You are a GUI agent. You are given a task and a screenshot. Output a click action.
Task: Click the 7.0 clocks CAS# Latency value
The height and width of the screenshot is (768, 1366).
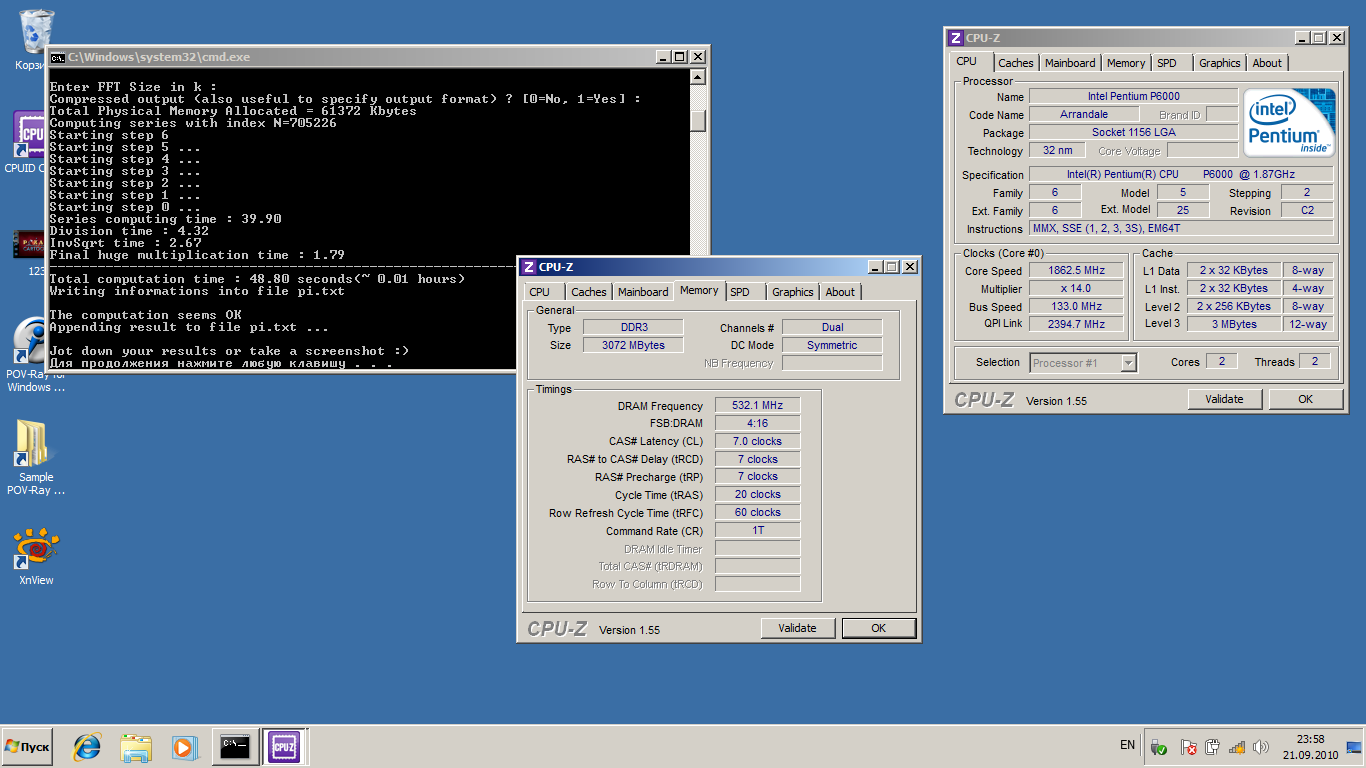(757, 441)
